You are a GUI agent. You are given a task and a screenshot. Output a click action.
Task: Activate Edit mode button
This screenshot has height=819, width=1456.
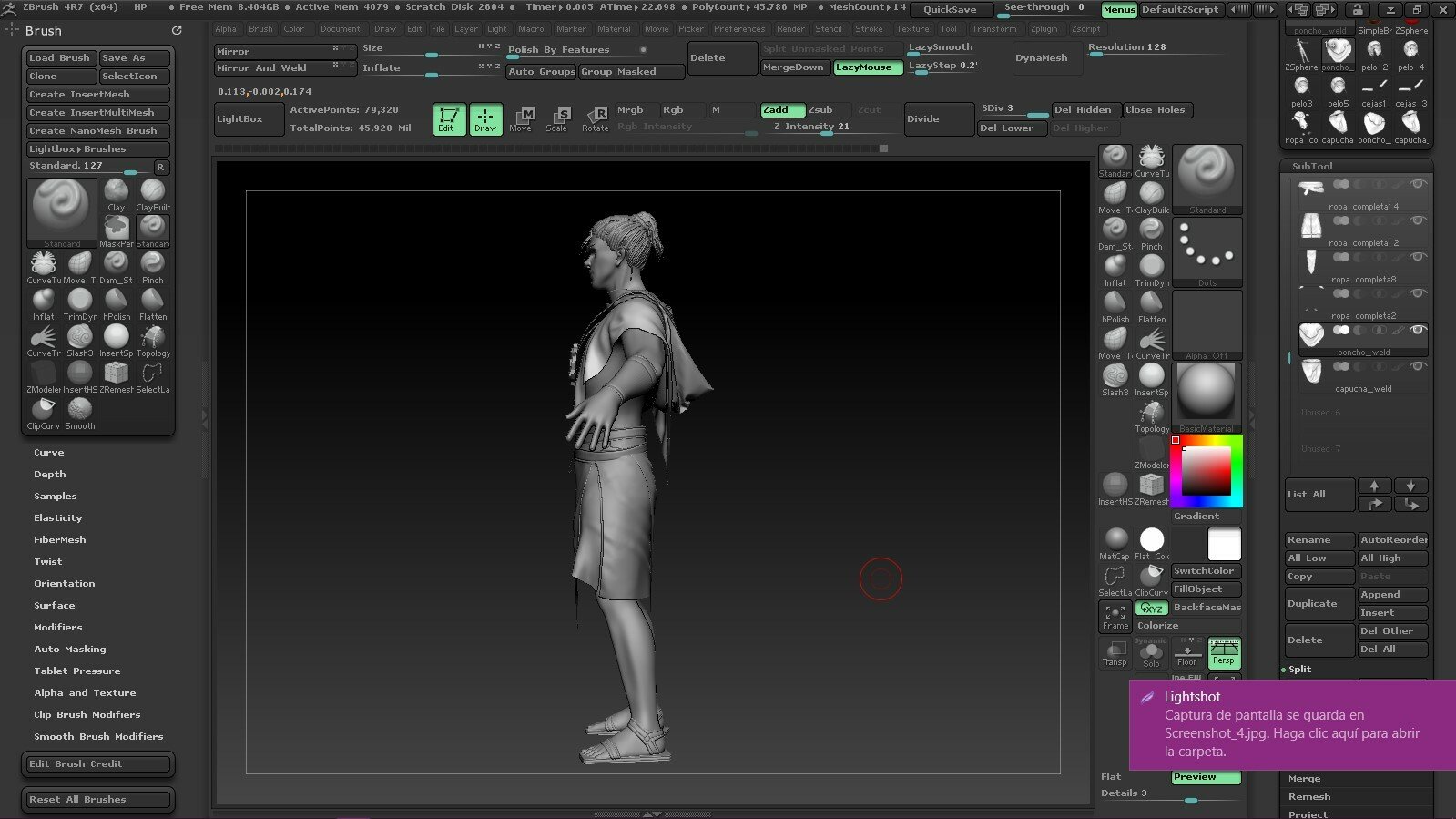449,119
